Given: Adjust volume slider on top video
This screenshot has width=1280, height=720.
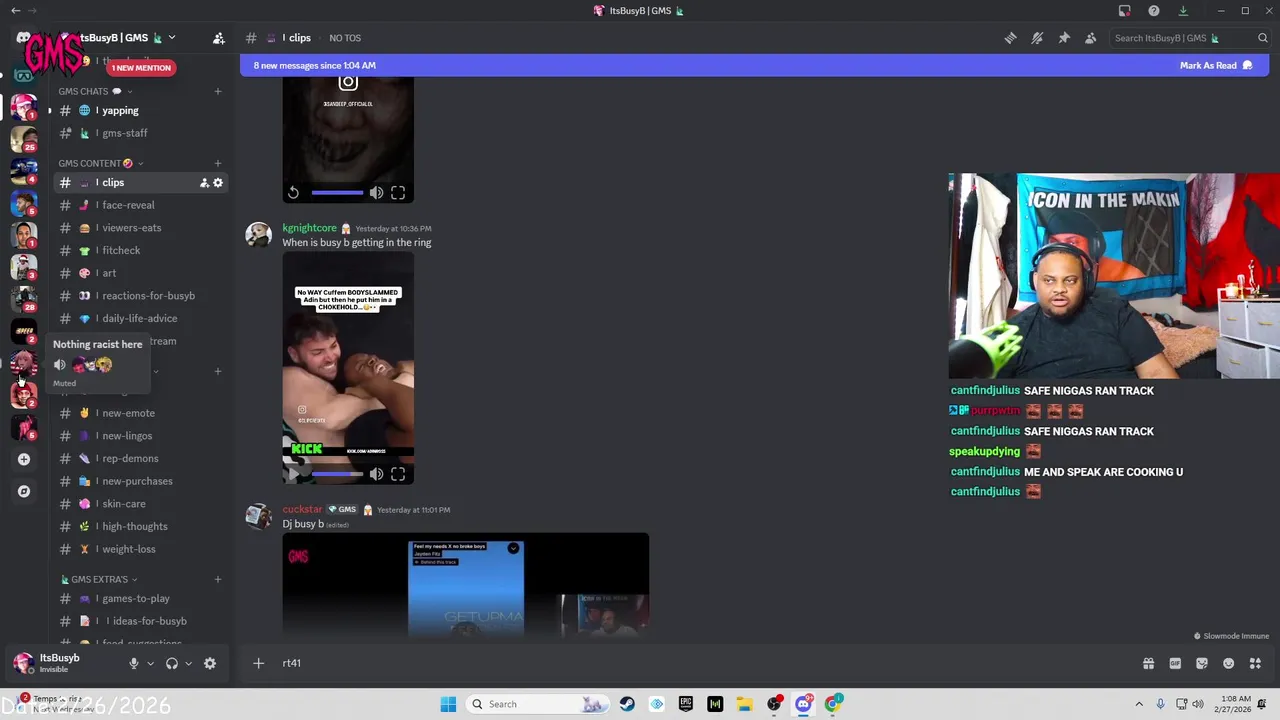Looking at the screenshot, I should 337,193.
